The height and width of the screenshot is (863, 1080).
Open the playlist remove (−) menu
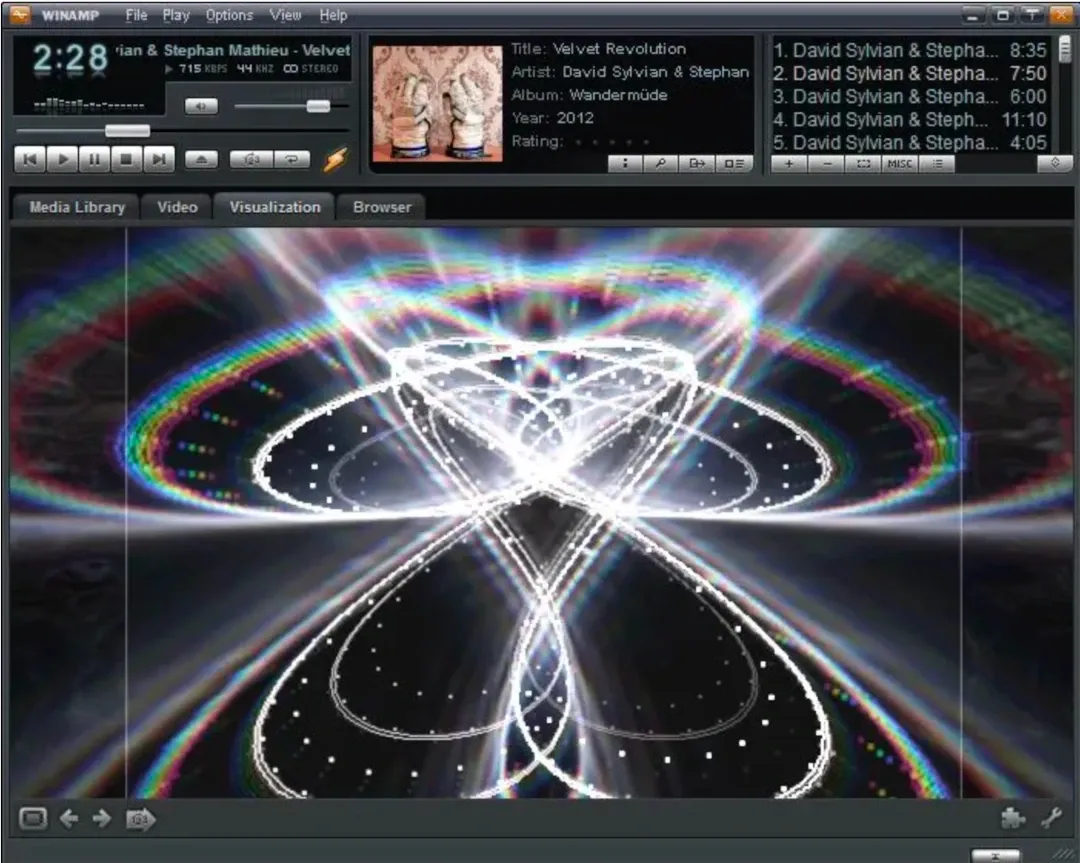click(826, 164)
